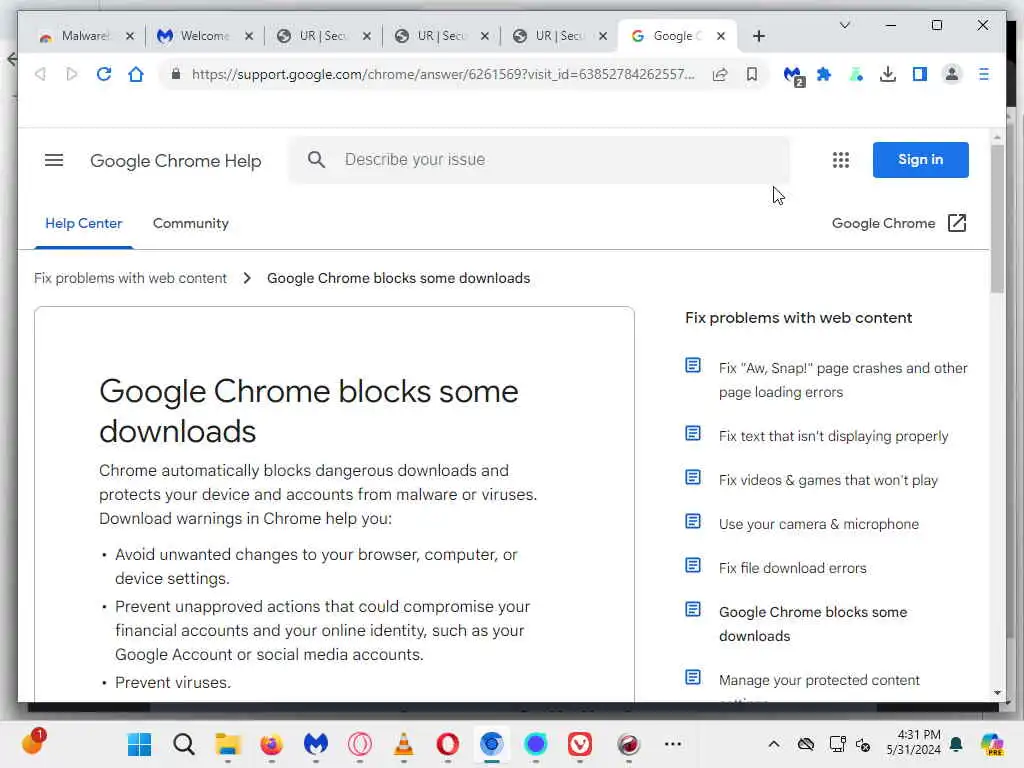This screenshot has height=768, width=1024.
Task: Open the Google Chrome Help title link
Action: point(176,161)
